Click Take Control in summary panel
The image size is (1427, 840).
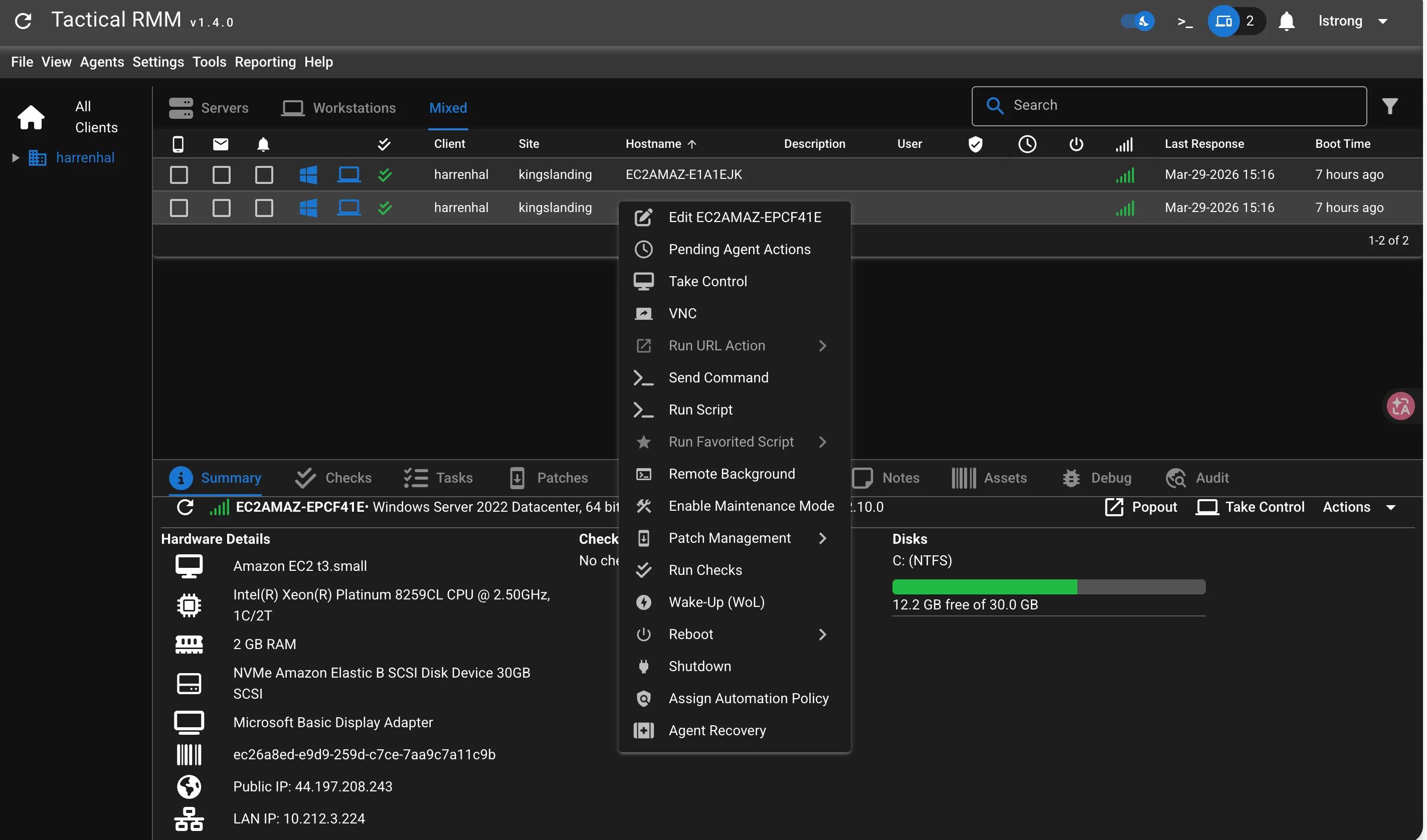[1250, 507]
